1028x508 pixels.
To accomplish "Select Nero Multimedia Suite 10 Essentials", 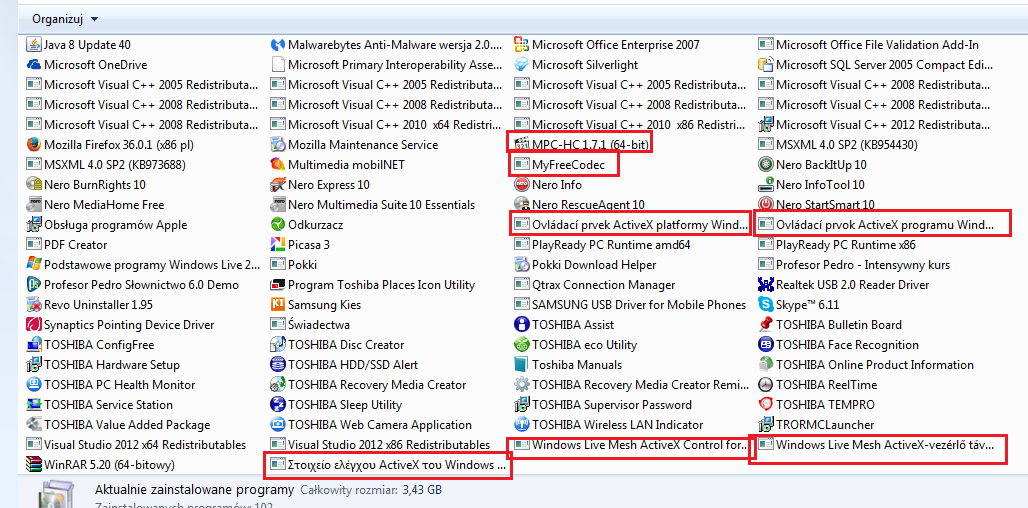I will (x=373, y=205).
